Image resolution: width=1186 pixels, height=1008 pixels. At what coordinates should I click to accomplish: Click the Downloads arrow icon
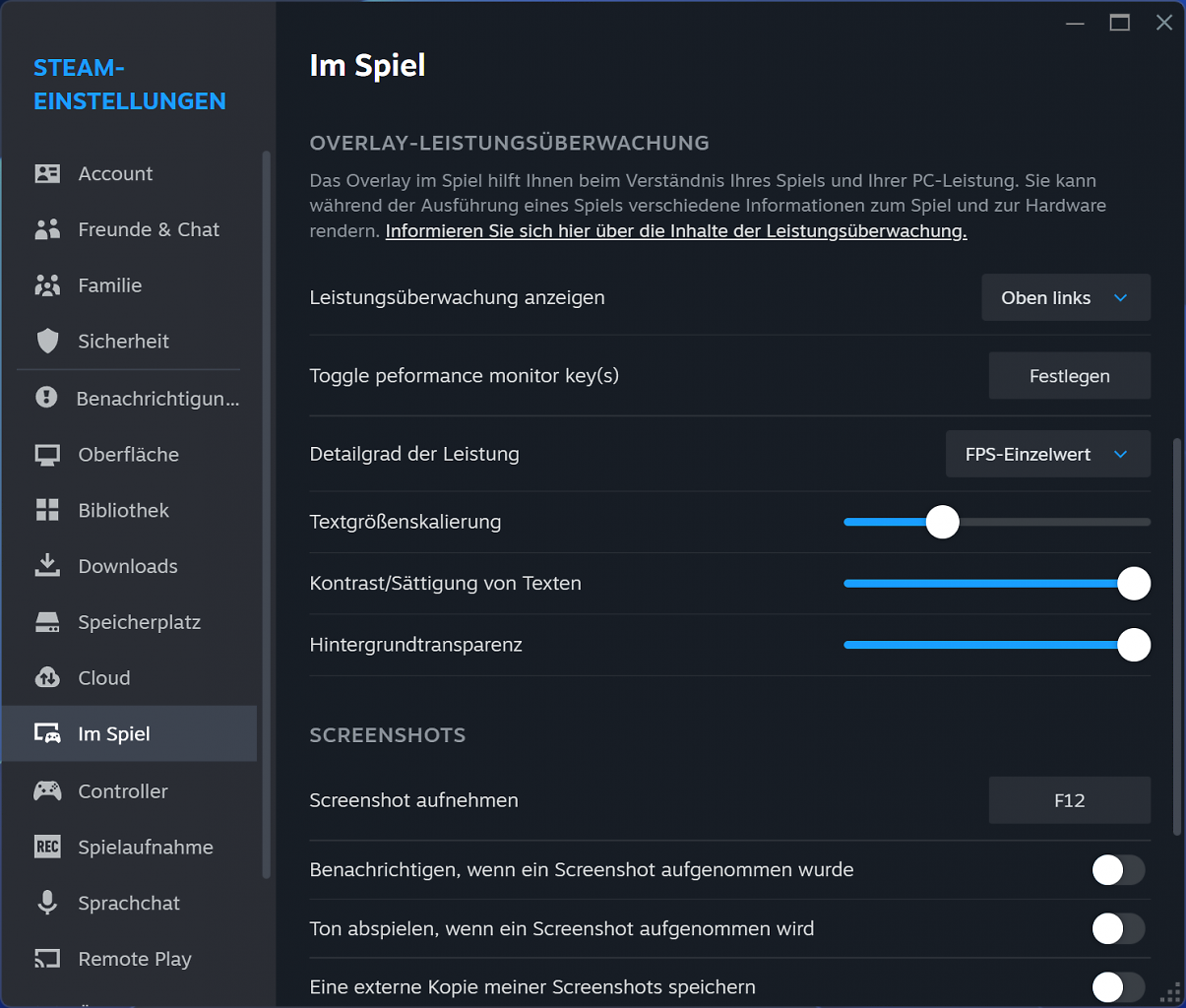47,566
